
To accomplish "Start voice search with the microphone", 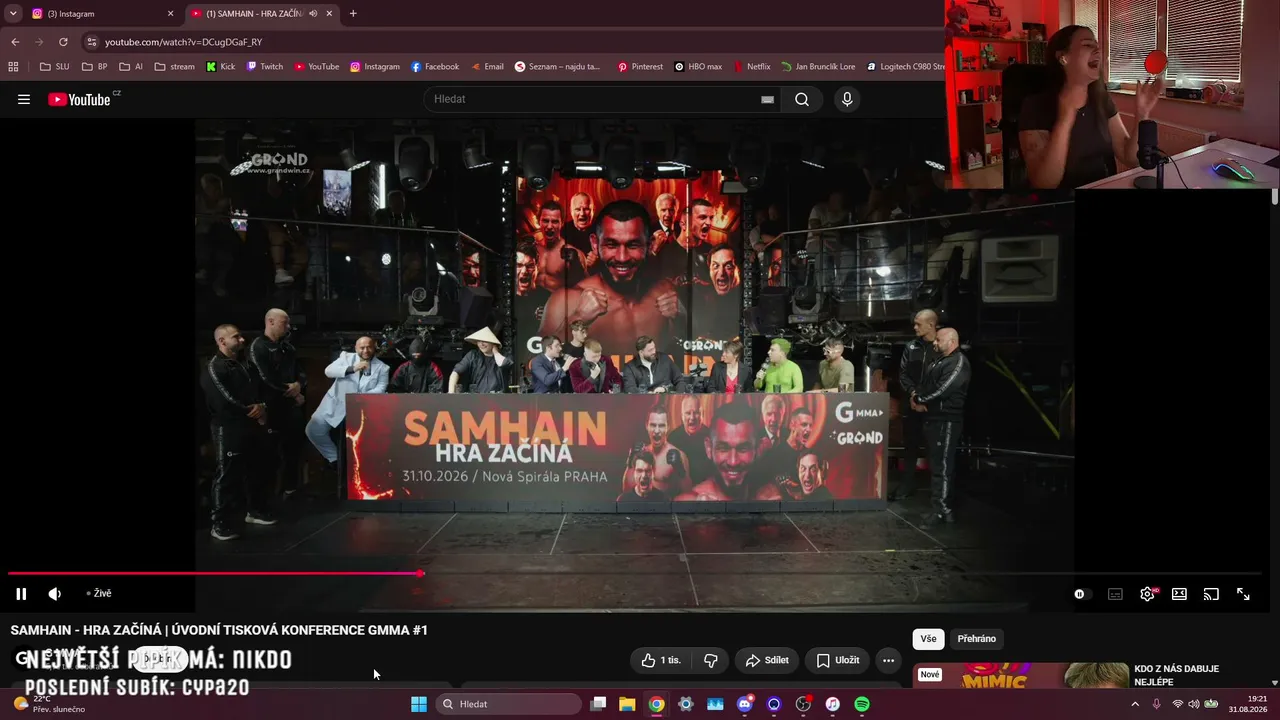I will click(847, 99).
